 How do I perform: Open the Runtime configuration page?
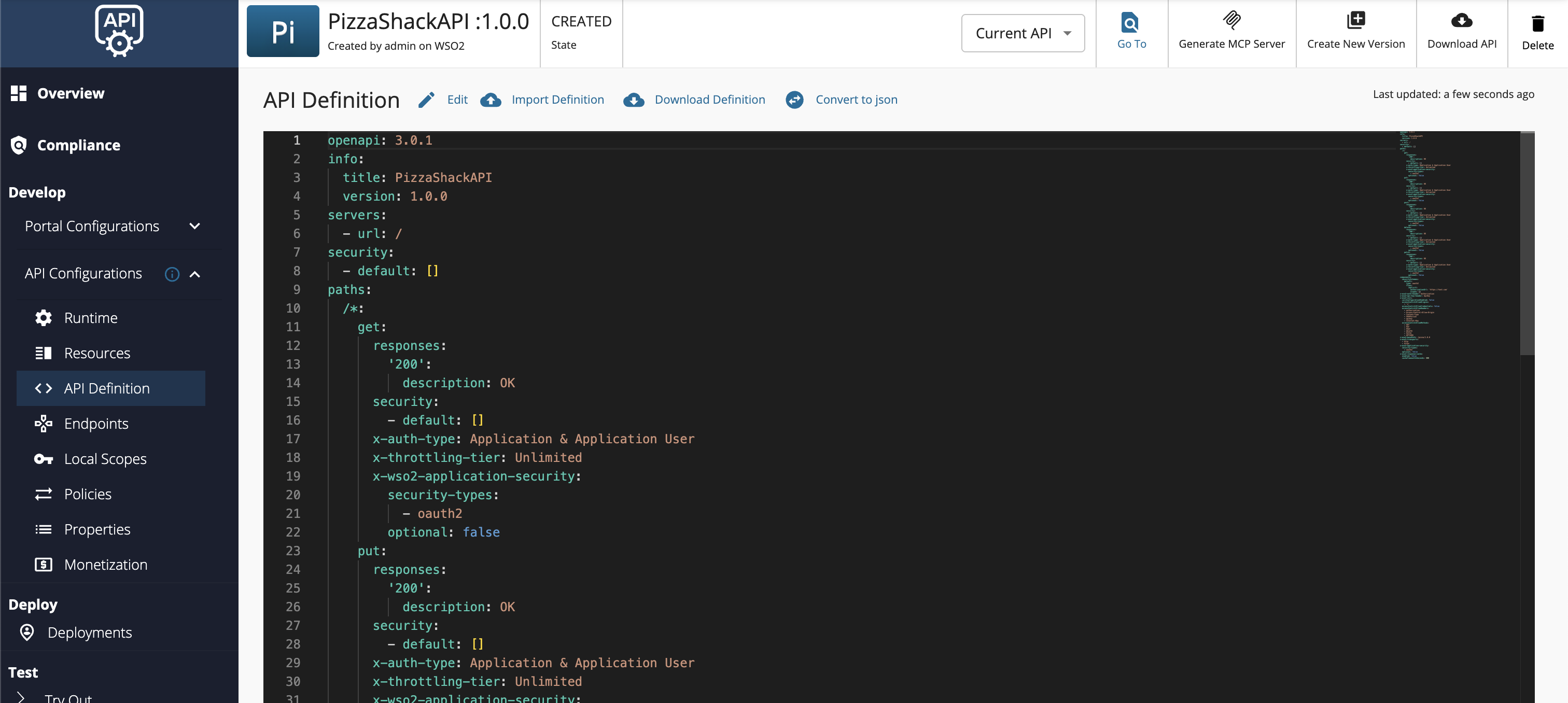pos(91,318)
